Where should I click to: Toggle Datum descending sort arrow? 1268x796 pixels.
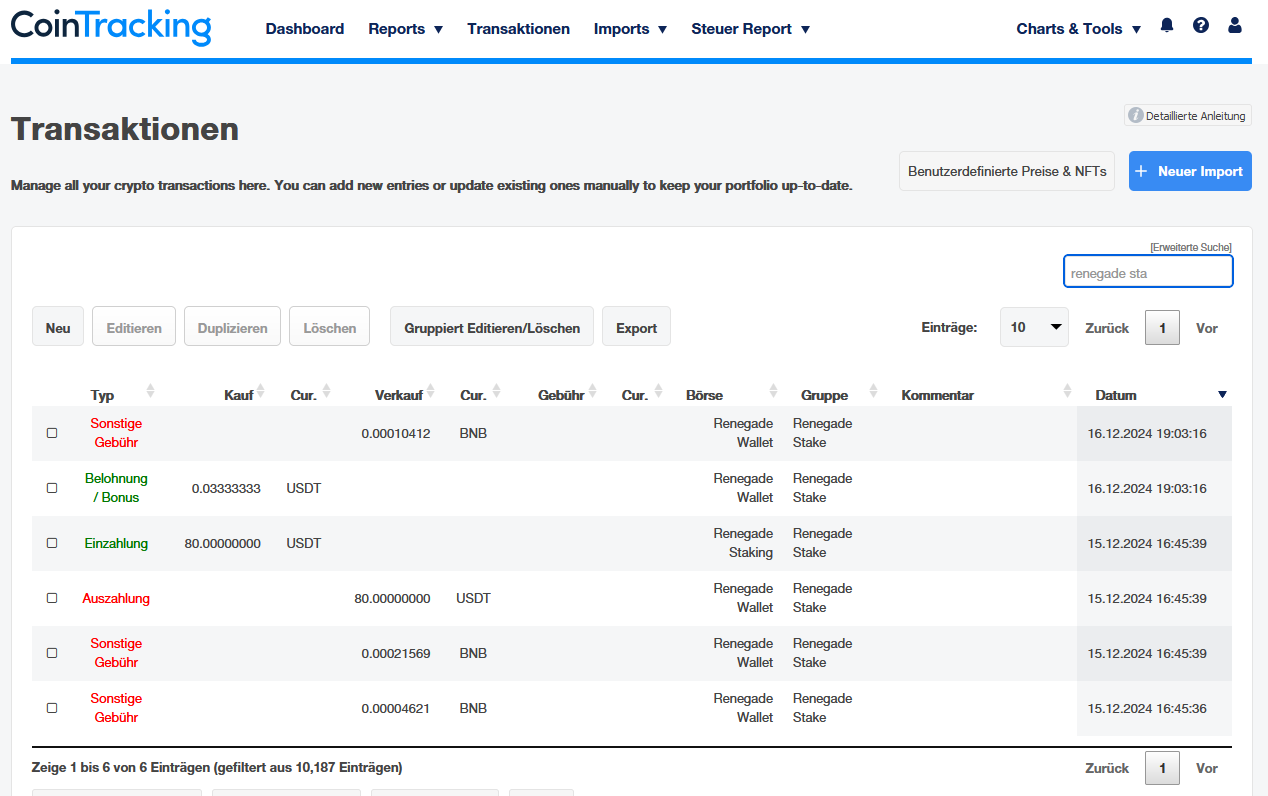pos(1222,395)
